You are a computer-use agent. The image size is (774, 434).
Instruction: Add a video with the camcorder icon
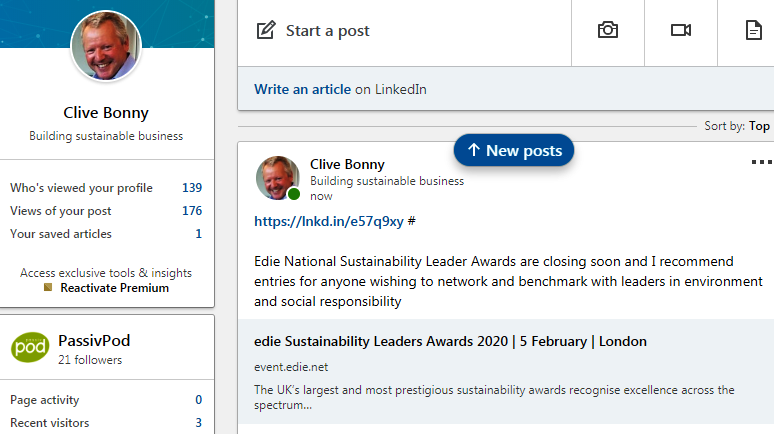pyautogui.click(x=681, y=30)
